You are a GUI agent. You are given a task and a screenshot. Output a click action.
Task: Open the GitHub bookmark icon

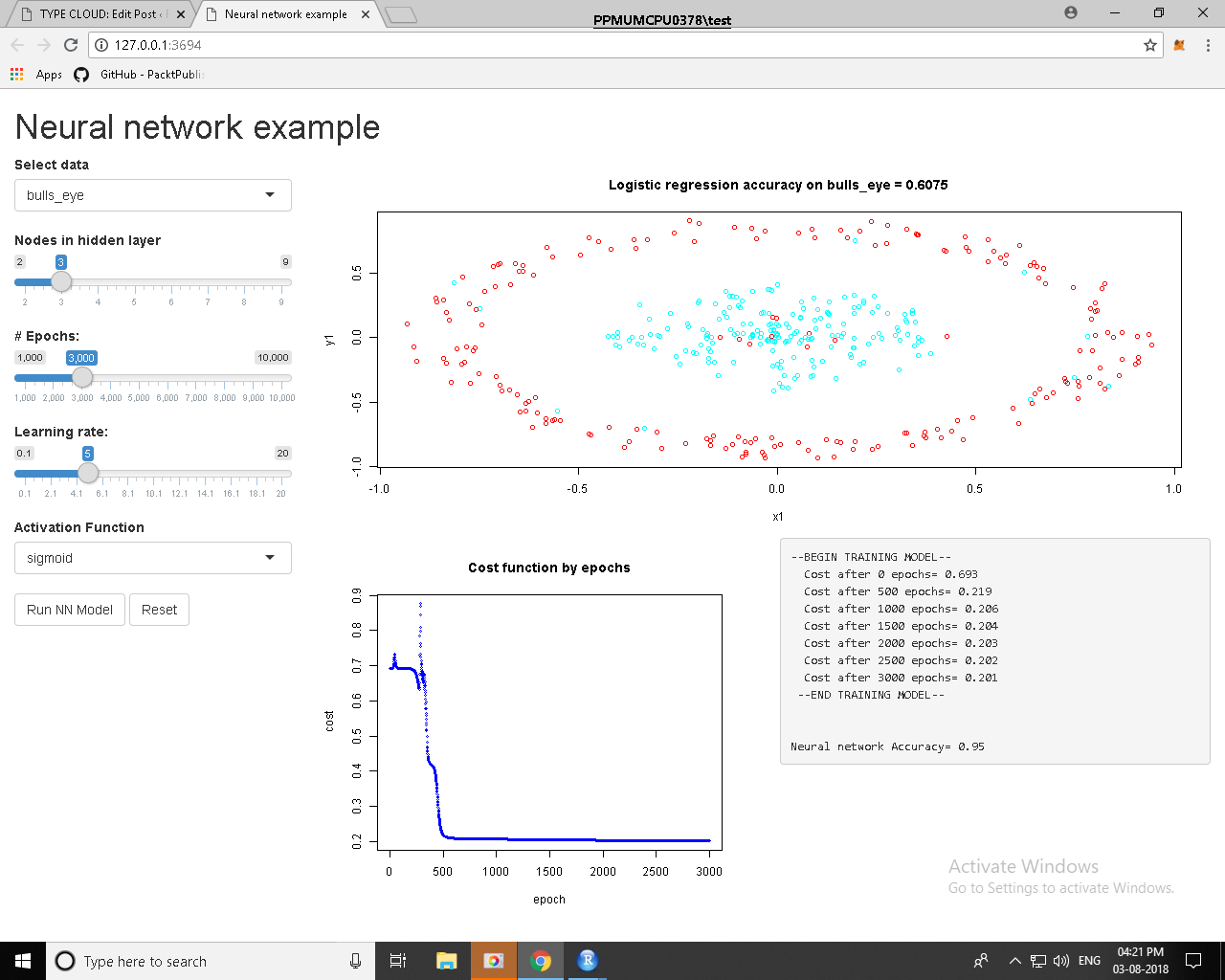coord(81,74)
